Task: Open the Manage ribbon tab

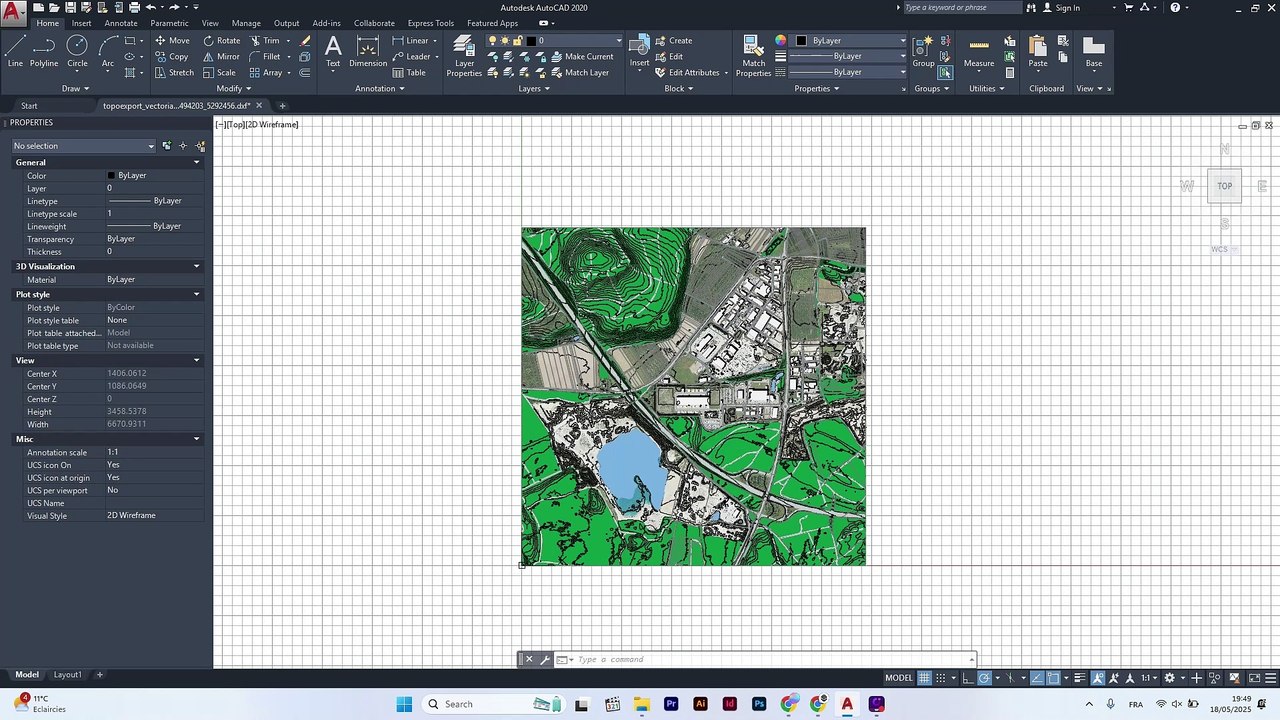Action: point(246,23)
